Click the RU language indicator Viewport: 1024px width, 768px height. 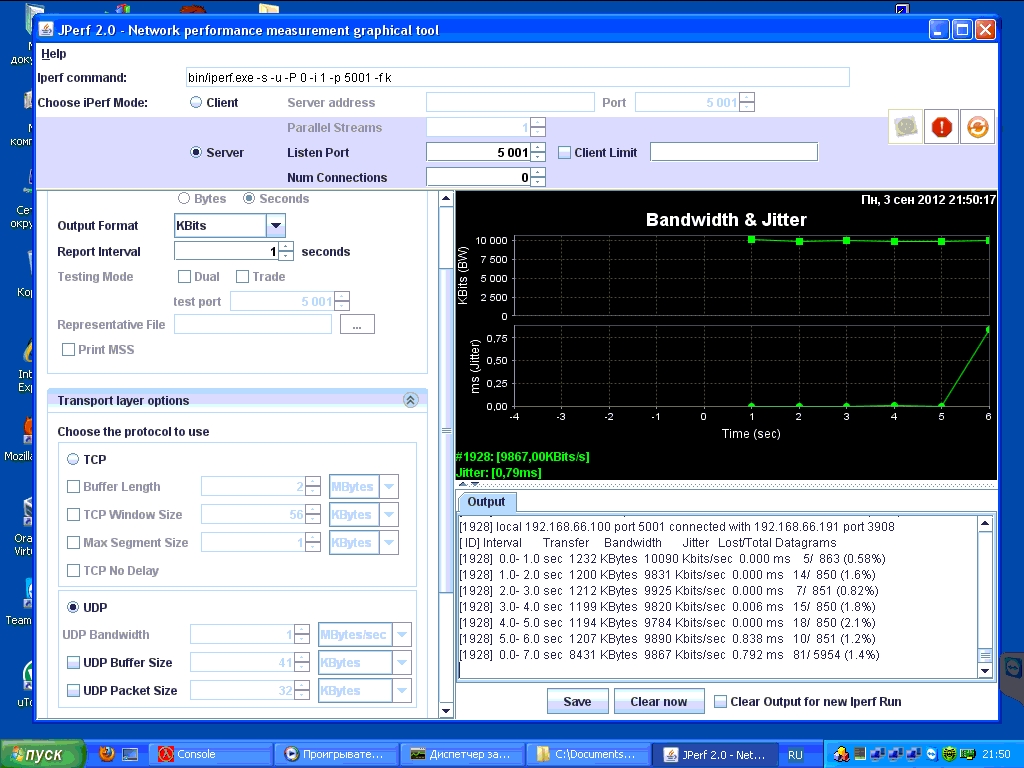click(x=795, y=755)
